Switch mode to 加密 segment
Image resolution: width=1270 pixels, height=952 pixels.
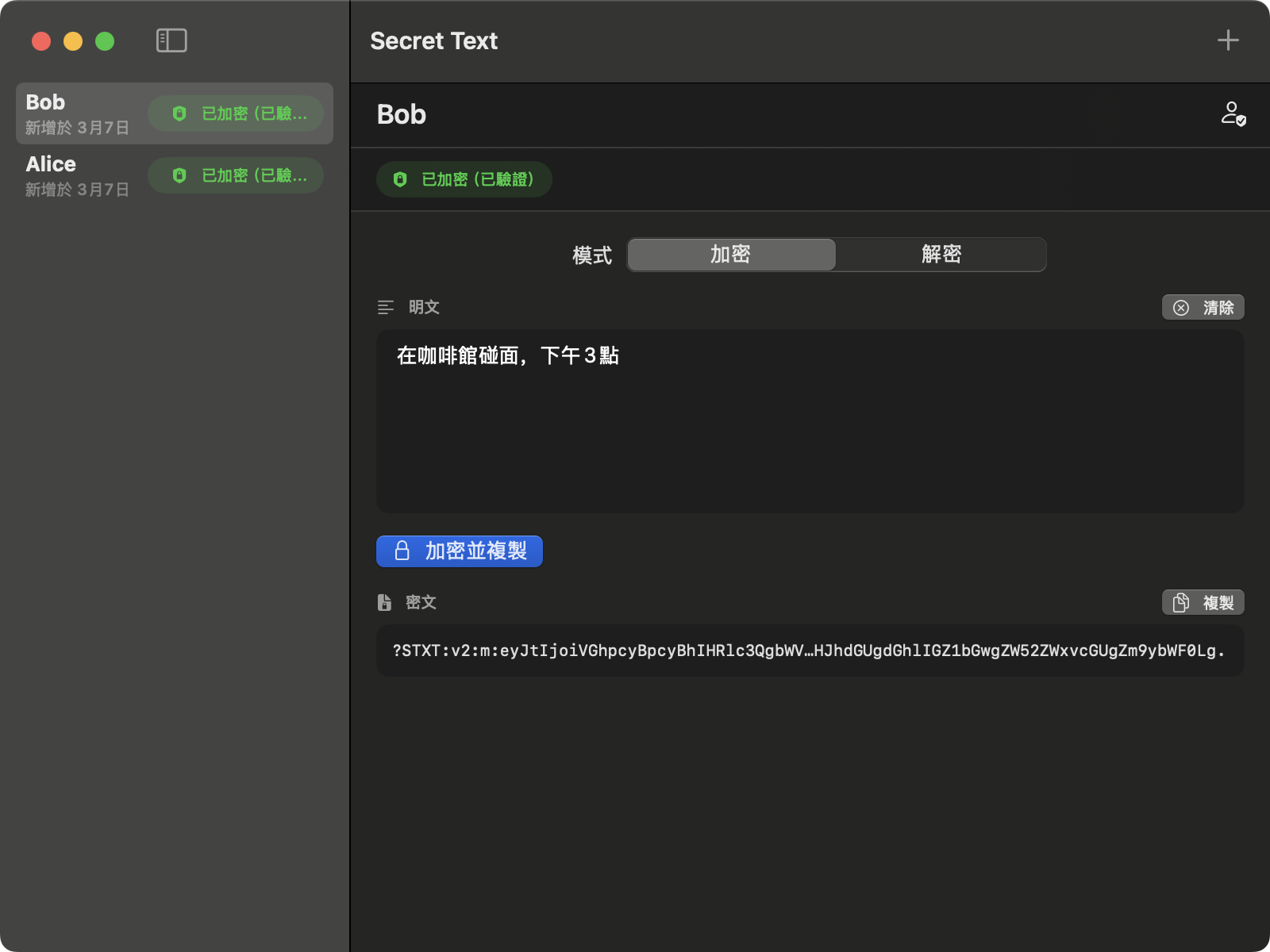coord(731,255)
